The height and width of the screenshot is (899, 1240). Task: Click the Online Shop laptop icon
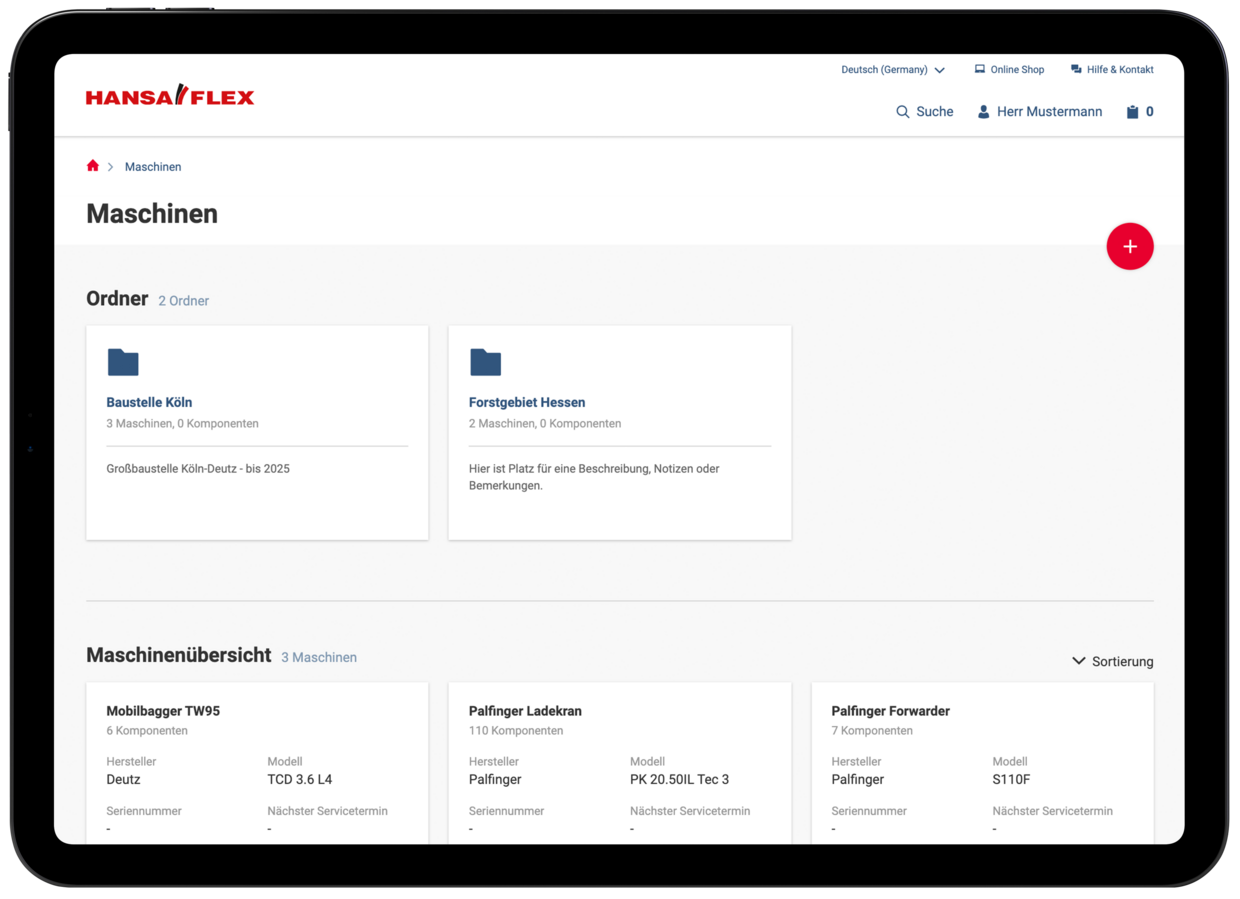point(980,70)
